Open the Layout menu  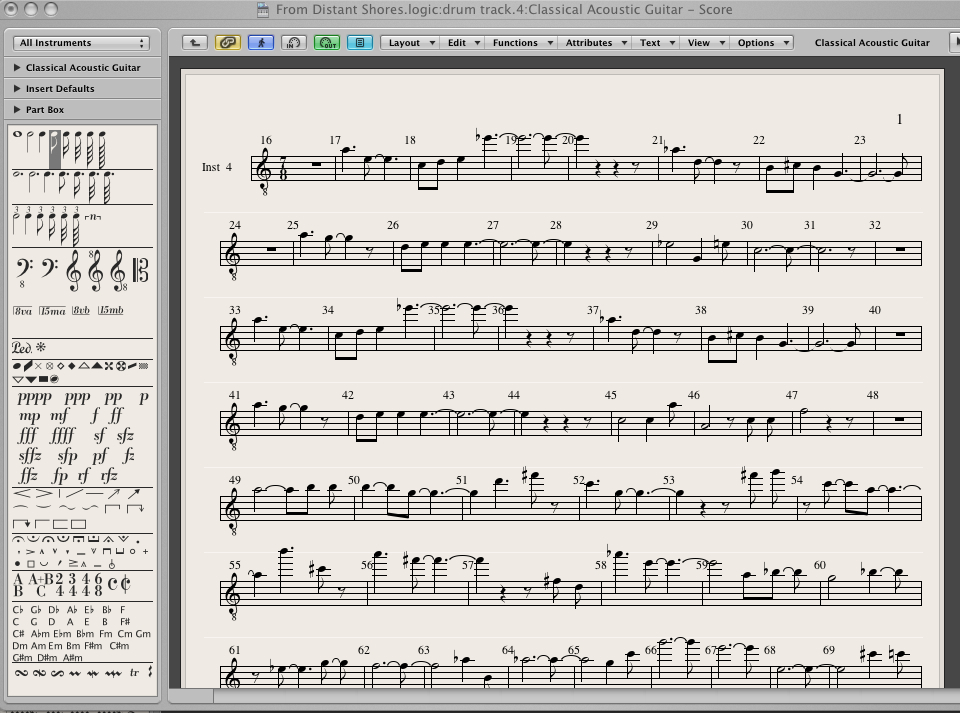pyautogui.click(x=410, y=42)
